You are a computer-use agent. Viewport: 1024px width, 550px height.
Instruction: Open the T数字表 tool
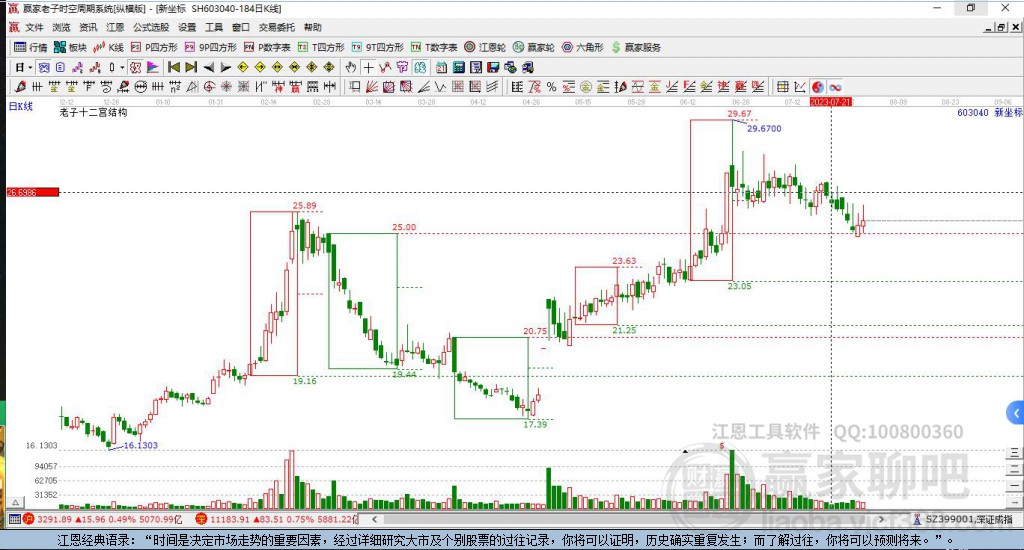point(434,47)
